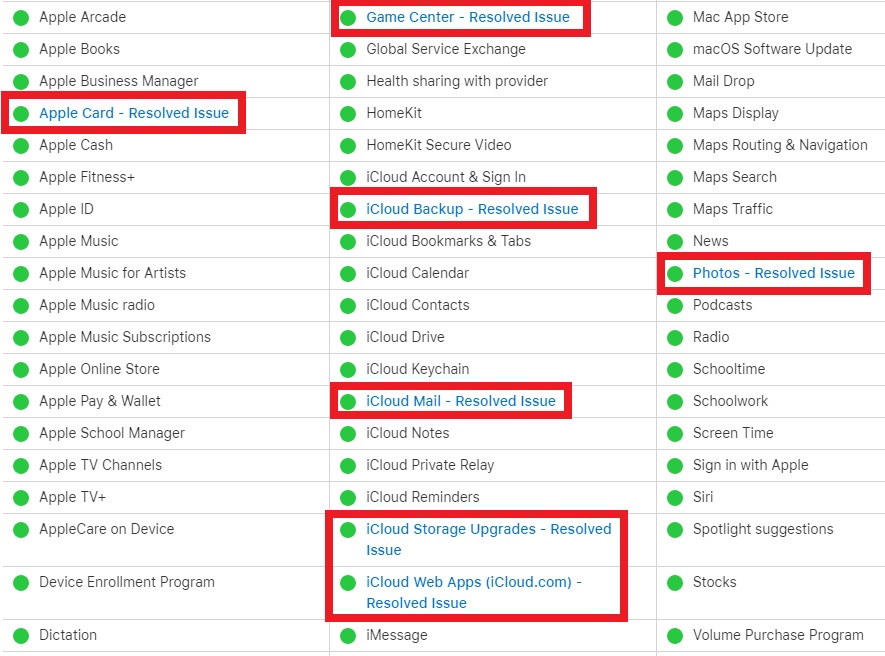Click the green indicator next to Apple ID
This screenshot has width=885, height=656.
tap(21, 210)
